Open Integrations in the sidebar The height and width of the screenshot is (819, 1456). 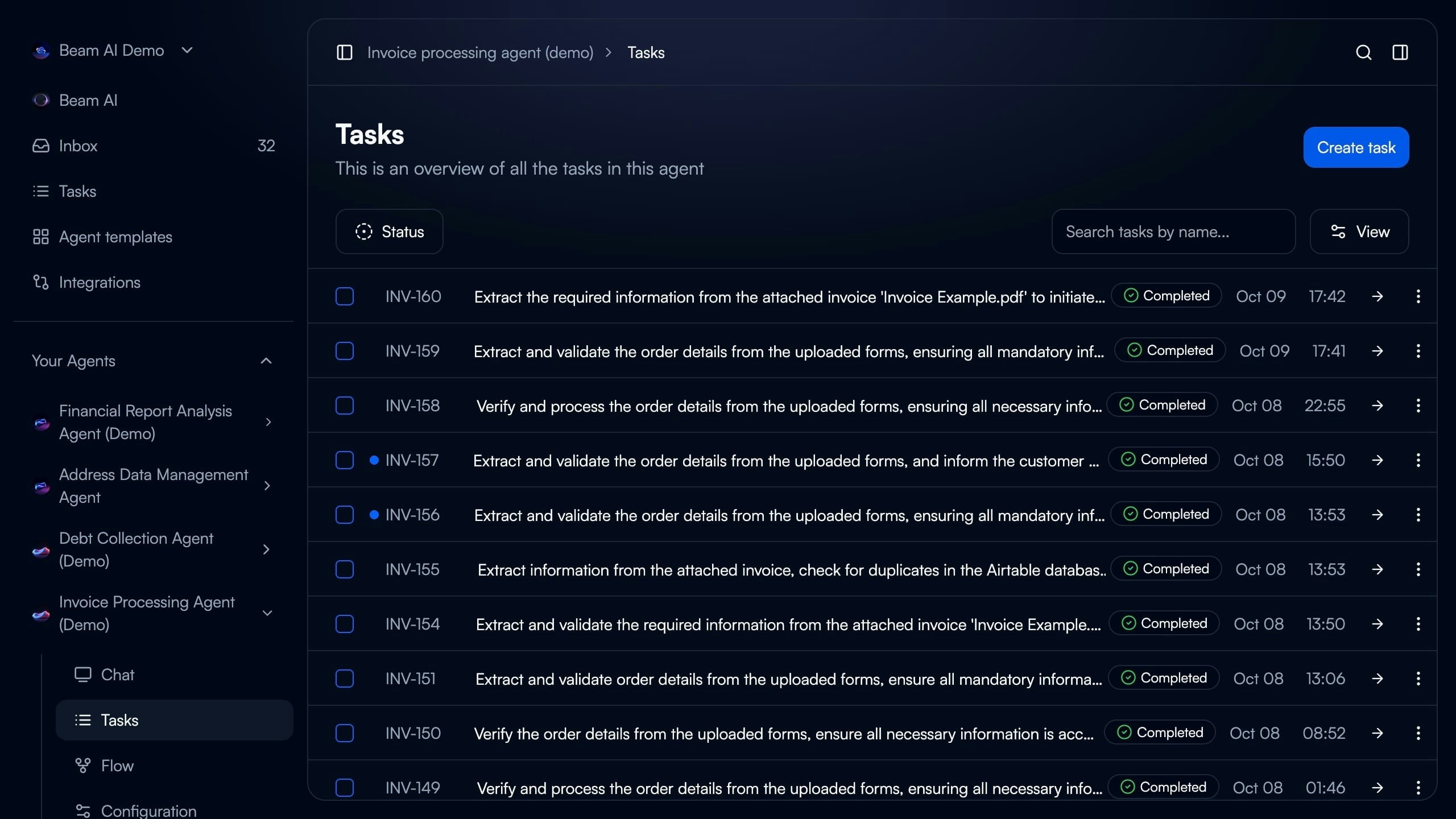point(99,282)
